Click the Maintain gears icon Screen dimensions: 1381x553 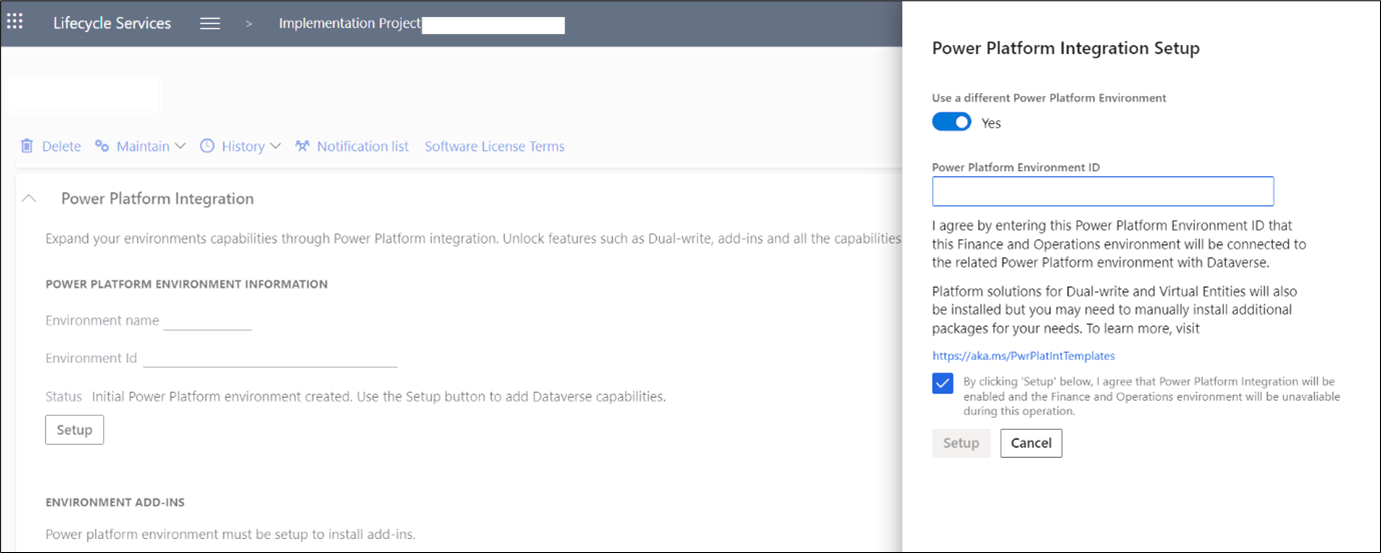coord(102,146)
